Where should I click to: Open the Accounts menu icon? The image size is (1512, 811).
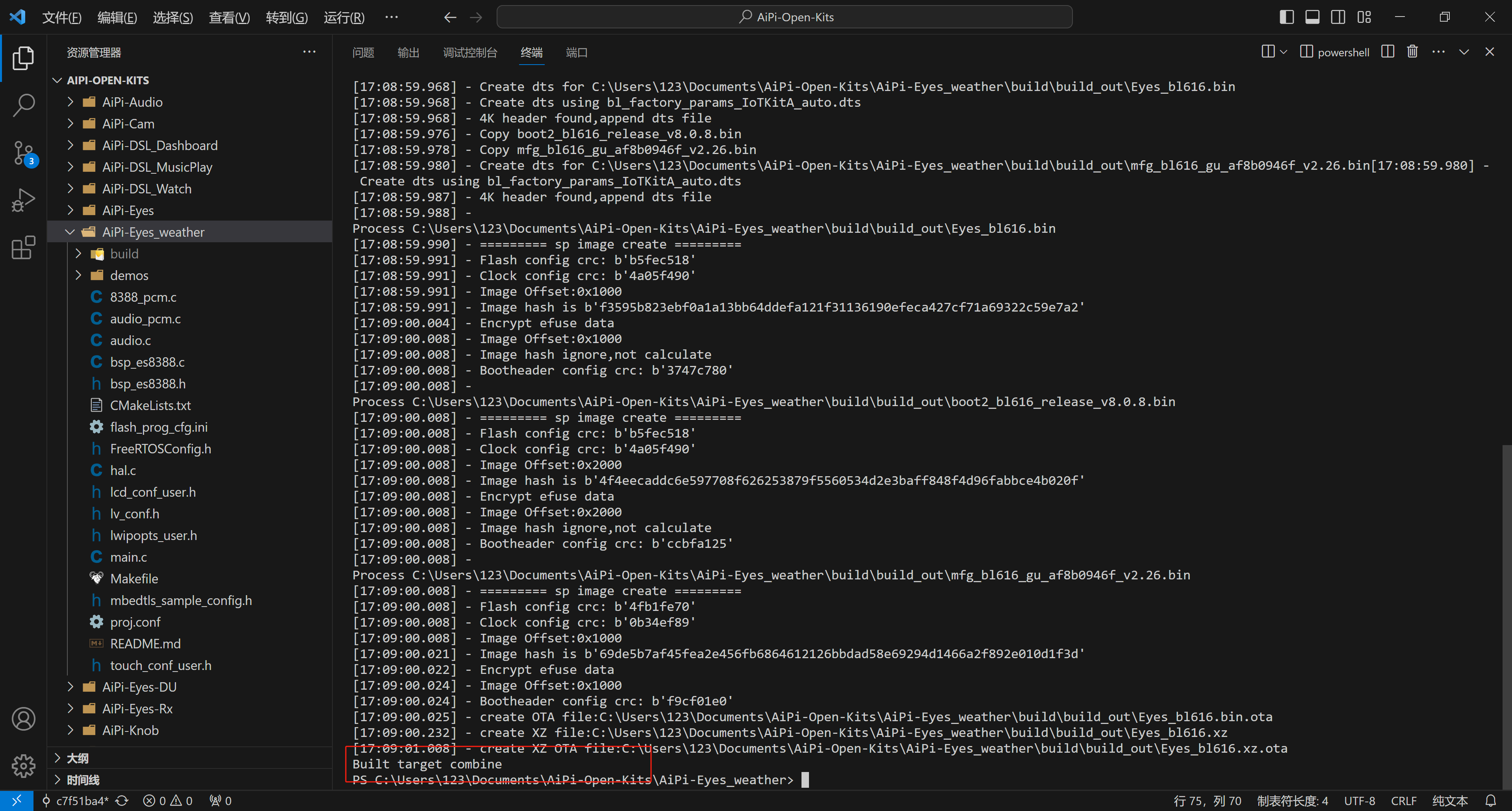tap(24, 719)
